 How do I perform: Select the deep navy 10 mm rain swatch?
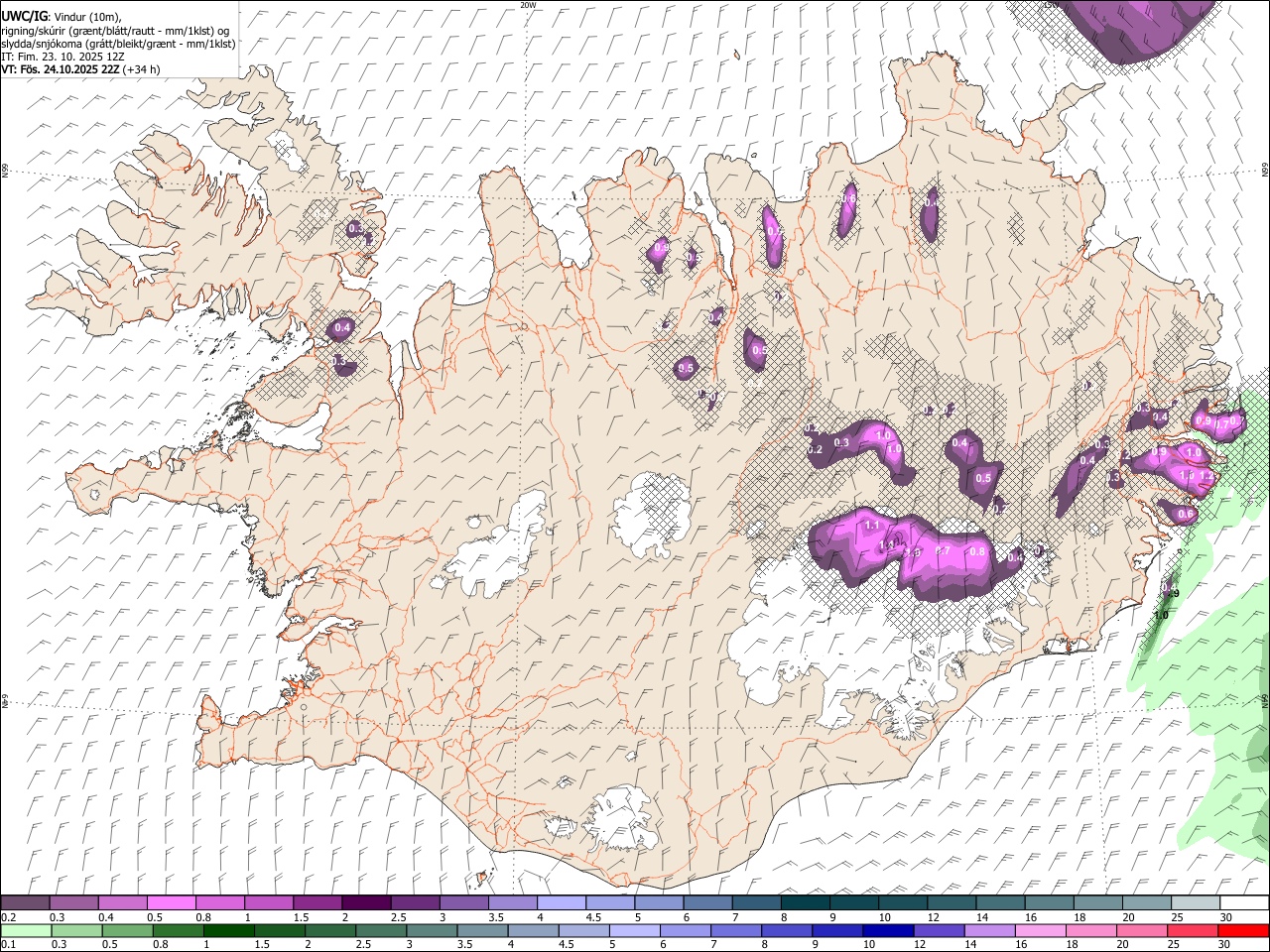click(x=888, y=930)
